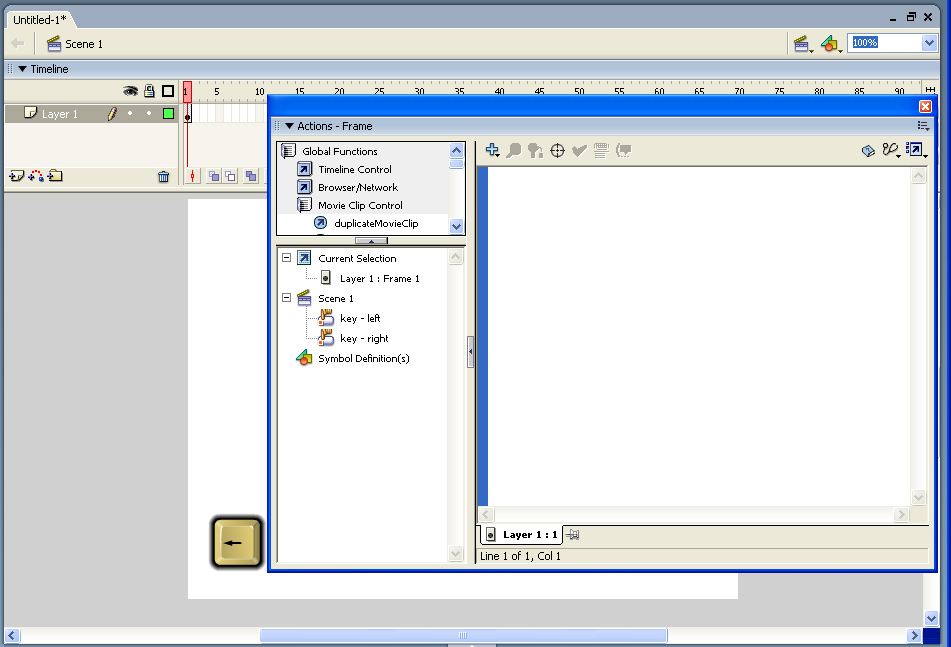Image resolution: width=951 pixels, height=647 pixels.
Task: Open Movie Clip Control category
Action: pos(360,206)
